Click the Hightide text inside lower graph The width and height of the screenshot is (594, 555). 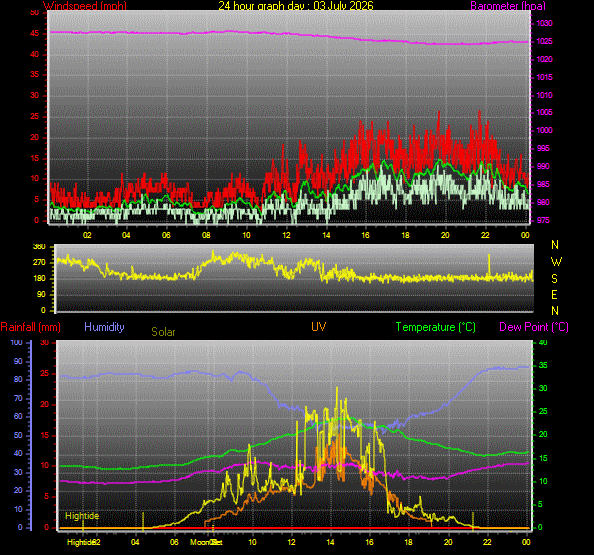point(82,516)
